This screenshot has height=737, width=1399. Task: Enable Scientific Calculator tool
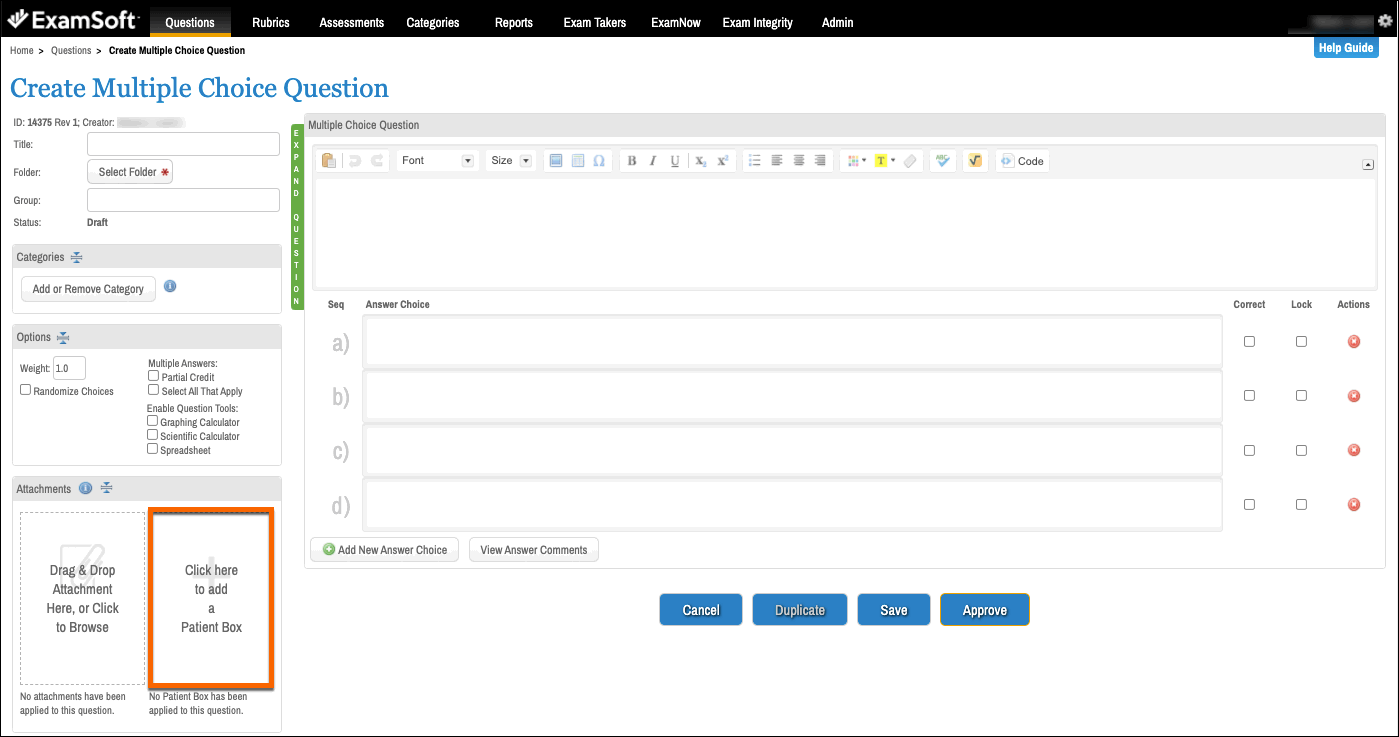pyautogui.click(x=153, y=435)
